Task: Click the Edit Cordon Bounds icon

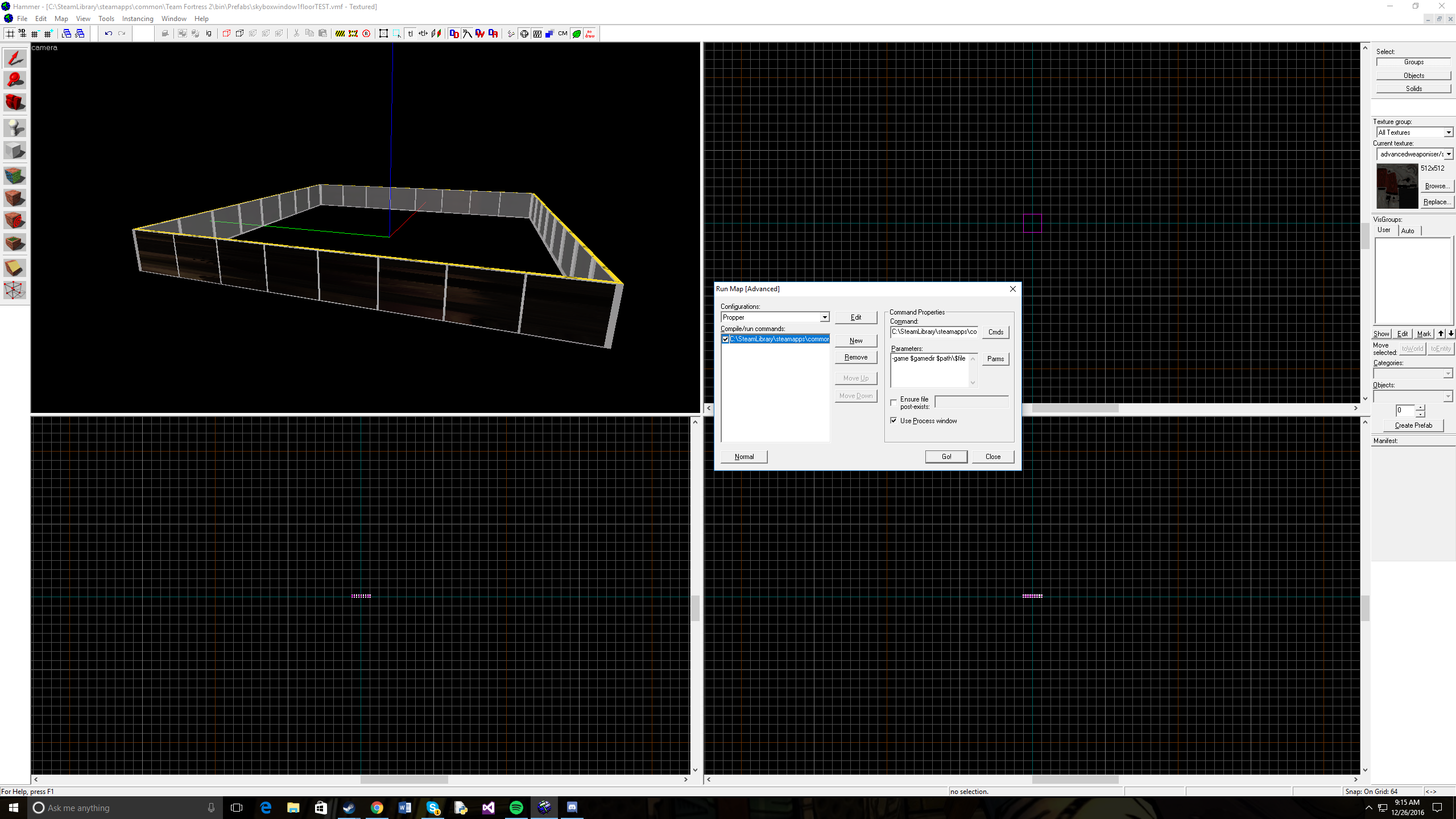Action: point(353,34)
